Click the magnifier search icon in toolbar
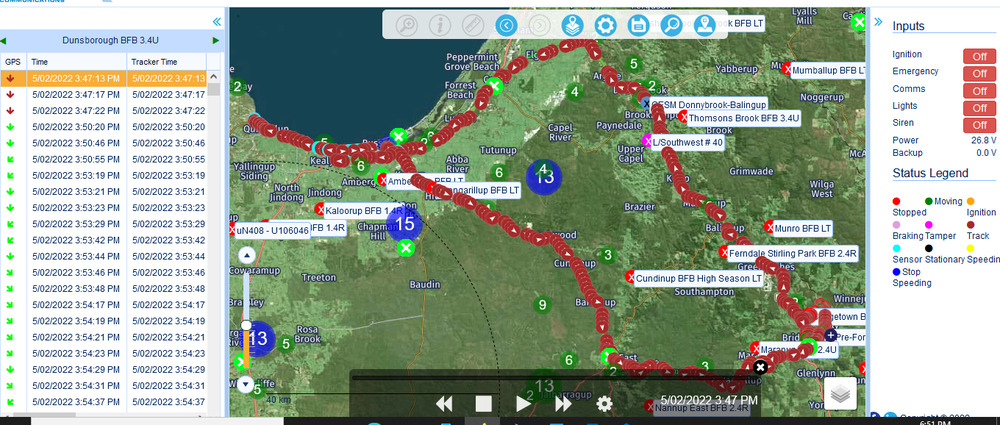This screenshot has width=1000, height=425. click(x=670, y=25)
